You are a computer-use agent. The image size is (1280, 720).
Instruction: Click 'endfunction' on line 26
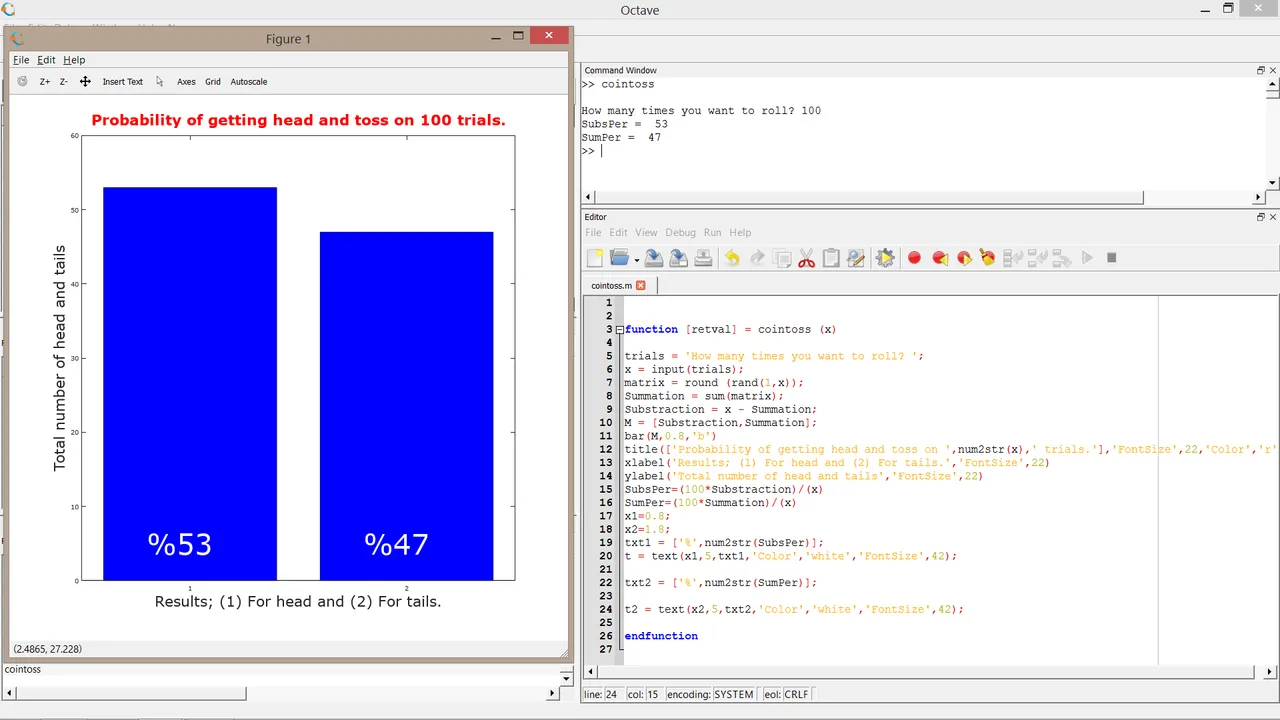click(661, 636)
